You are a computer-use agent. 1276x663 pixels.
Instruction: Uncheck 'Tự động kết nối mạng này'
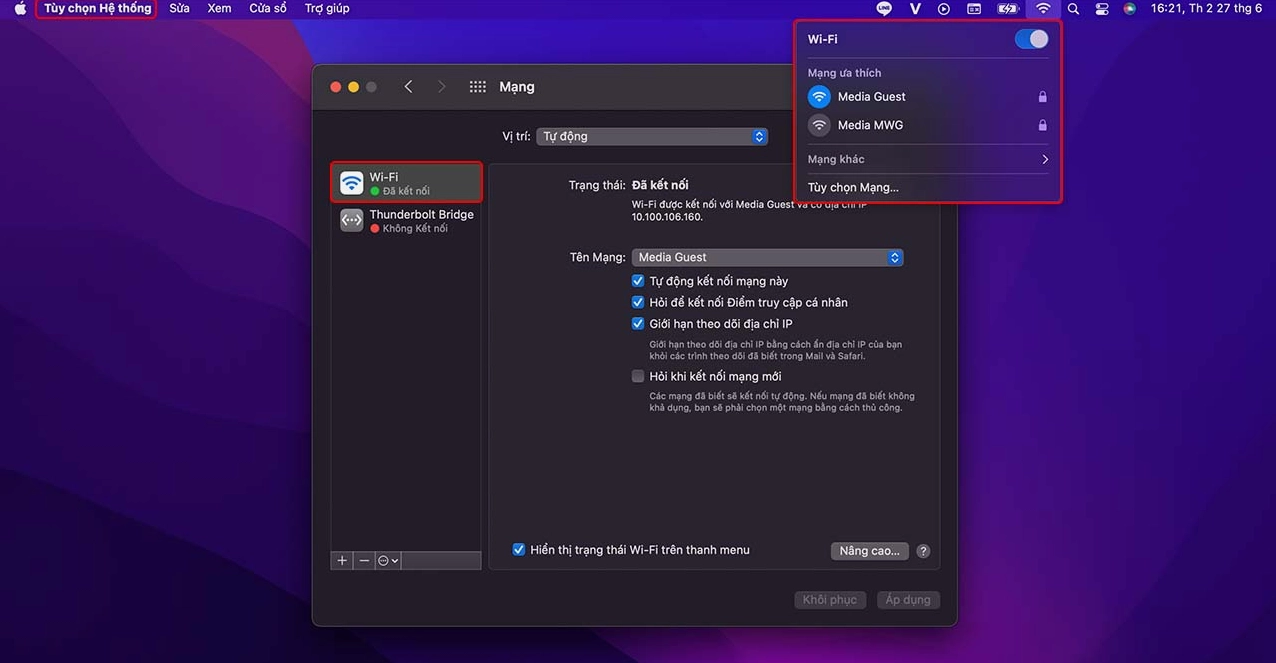638,281
